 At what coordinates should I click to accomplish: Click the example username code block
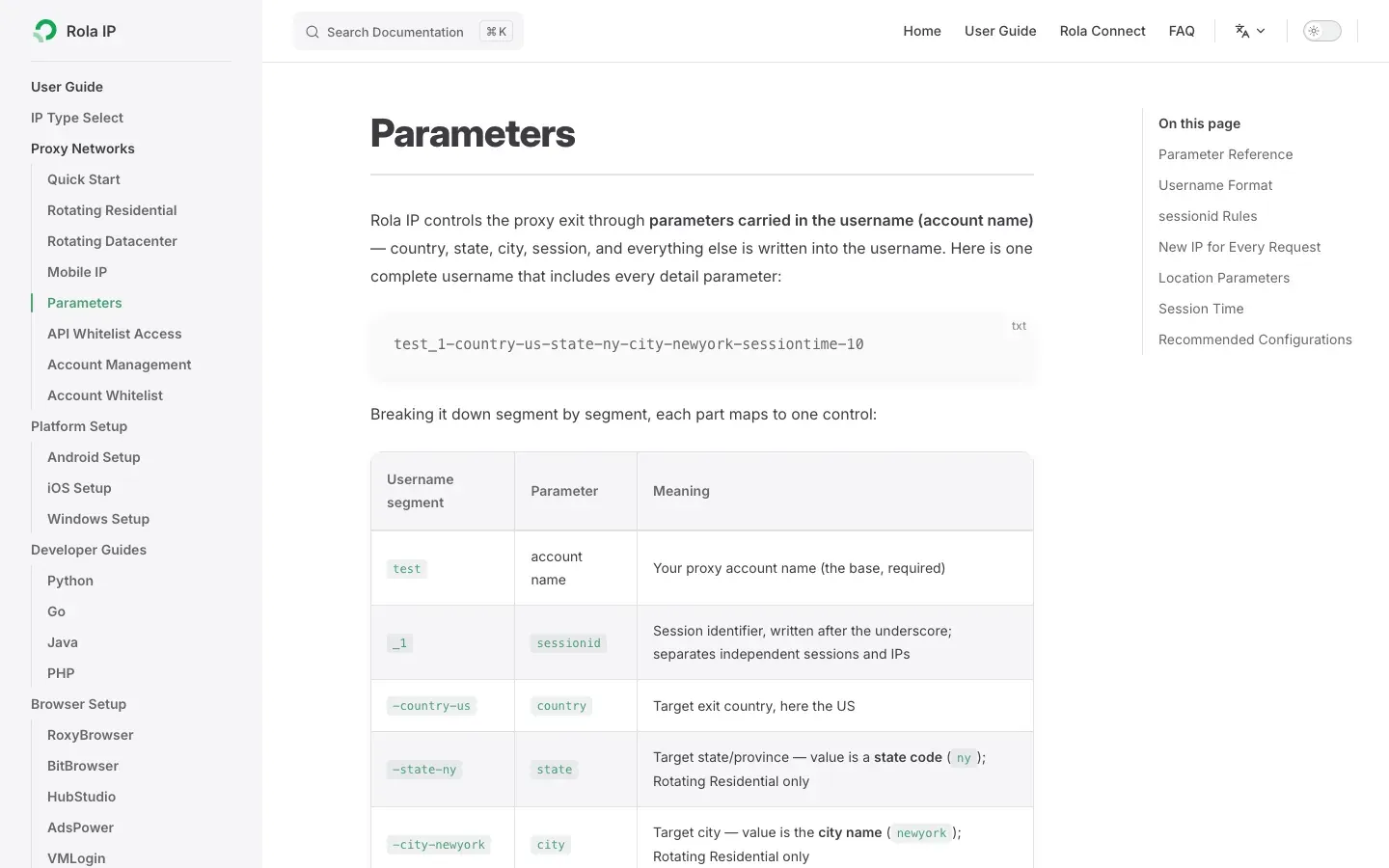coord(702,344)
